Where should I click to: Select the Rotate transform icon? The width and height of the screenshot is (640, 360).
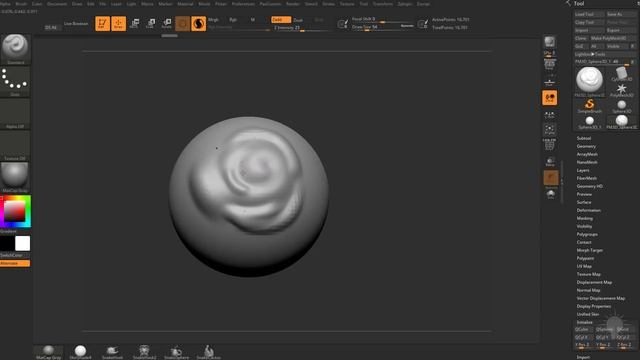[x=167, y=24]
